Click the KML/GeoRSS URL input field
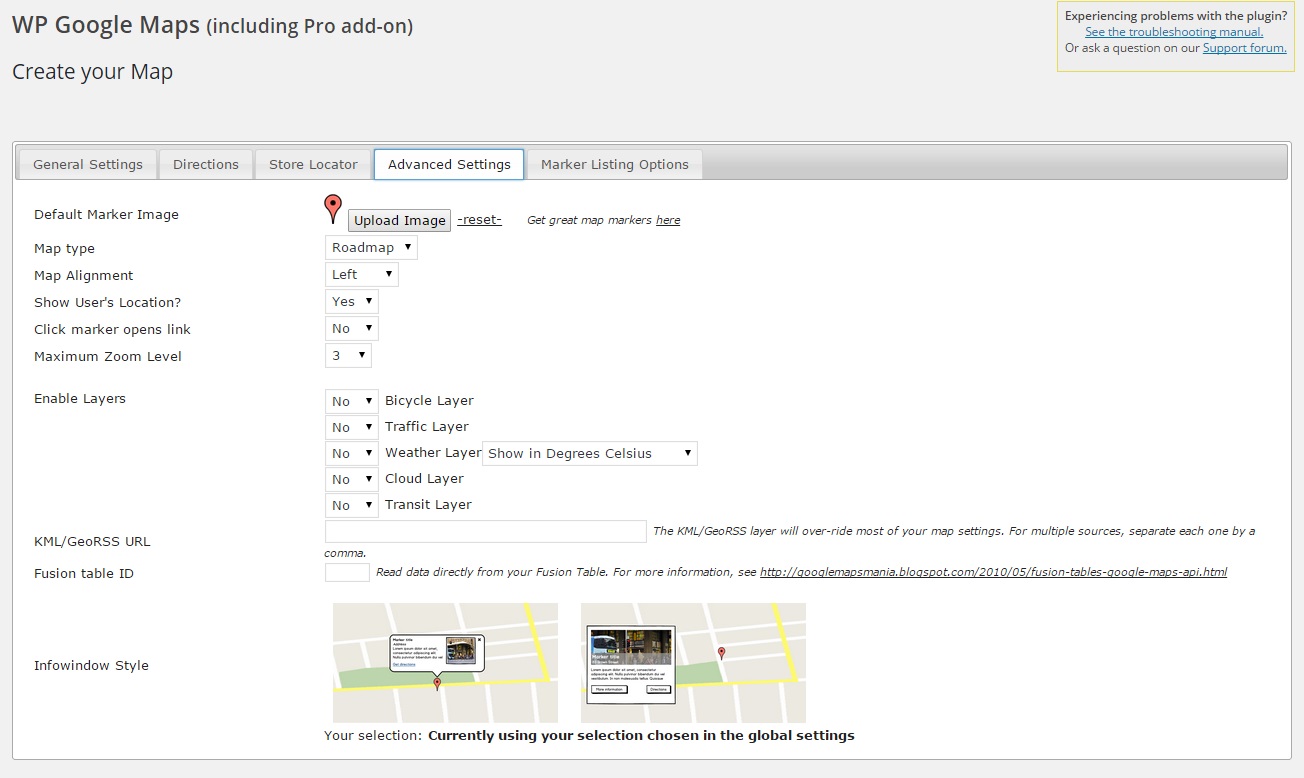Image resolution: width=1304 pixels, height=778 pixels. pyautogui.click(x=484, y=531)
